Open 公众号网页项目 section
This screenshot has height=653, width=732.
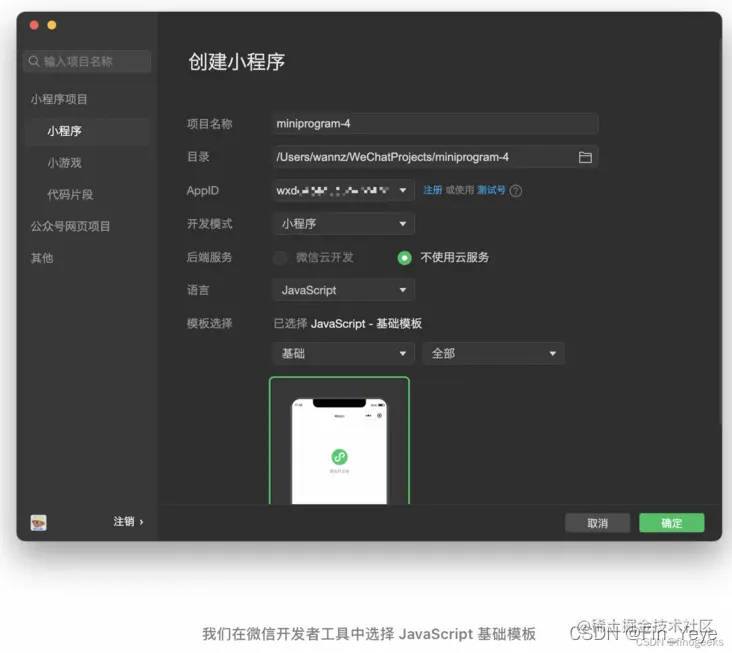click(x=70, y=226)
